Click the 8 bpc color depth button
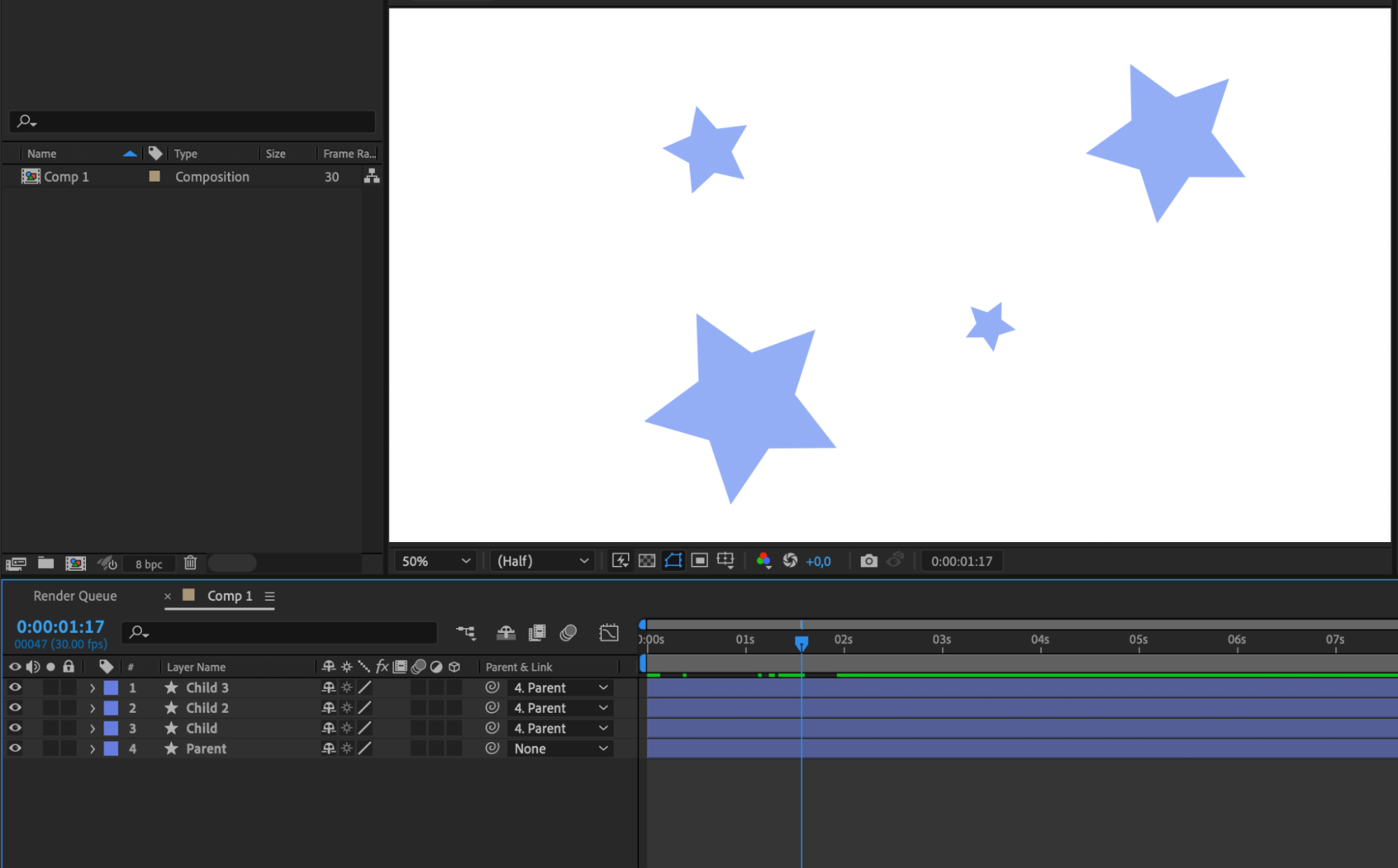Image resolution: width=1398 pixels, height=868 pixels. point(148,564)
